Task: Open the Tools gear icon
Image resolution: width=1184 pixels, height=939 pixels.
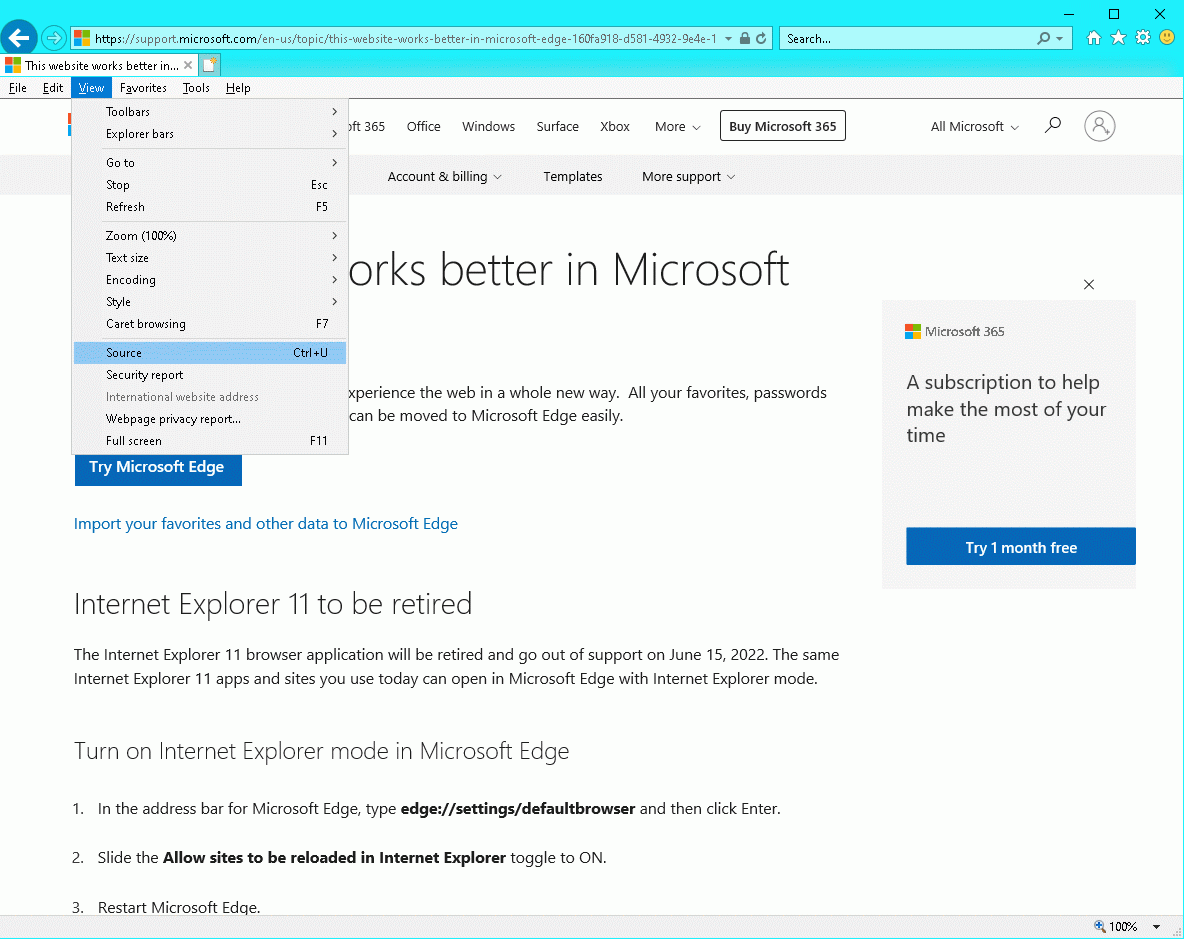Action: pyautogui.click(x=1143, y=38)
